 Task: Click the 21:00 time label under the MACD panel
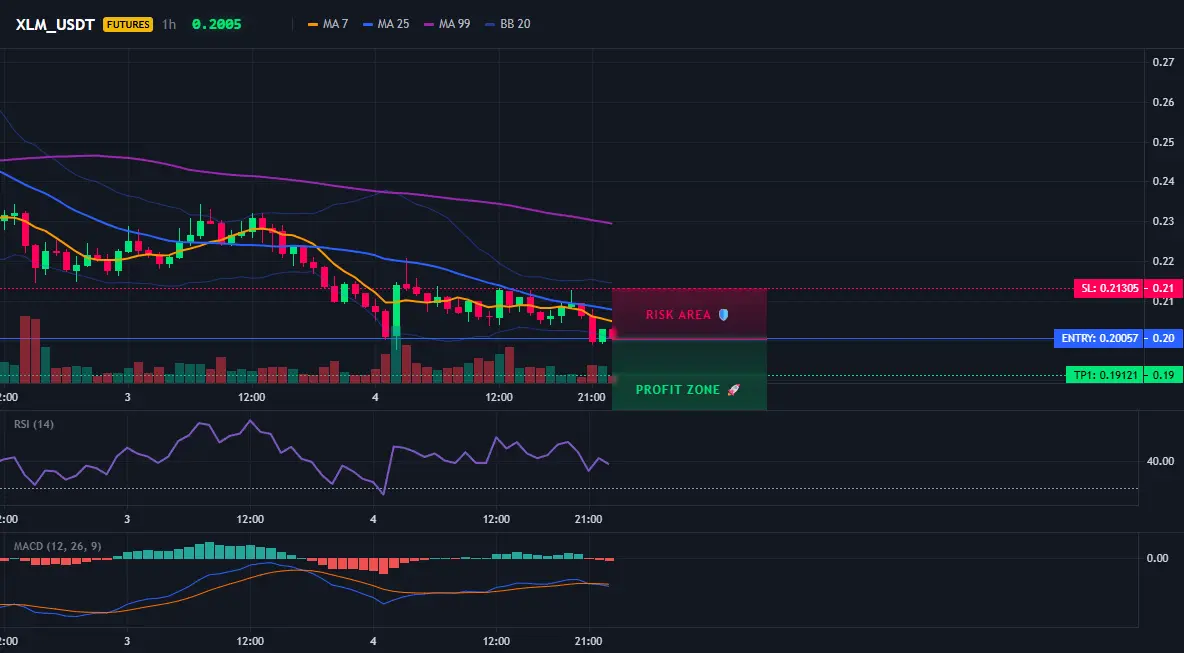pos(588,642)
